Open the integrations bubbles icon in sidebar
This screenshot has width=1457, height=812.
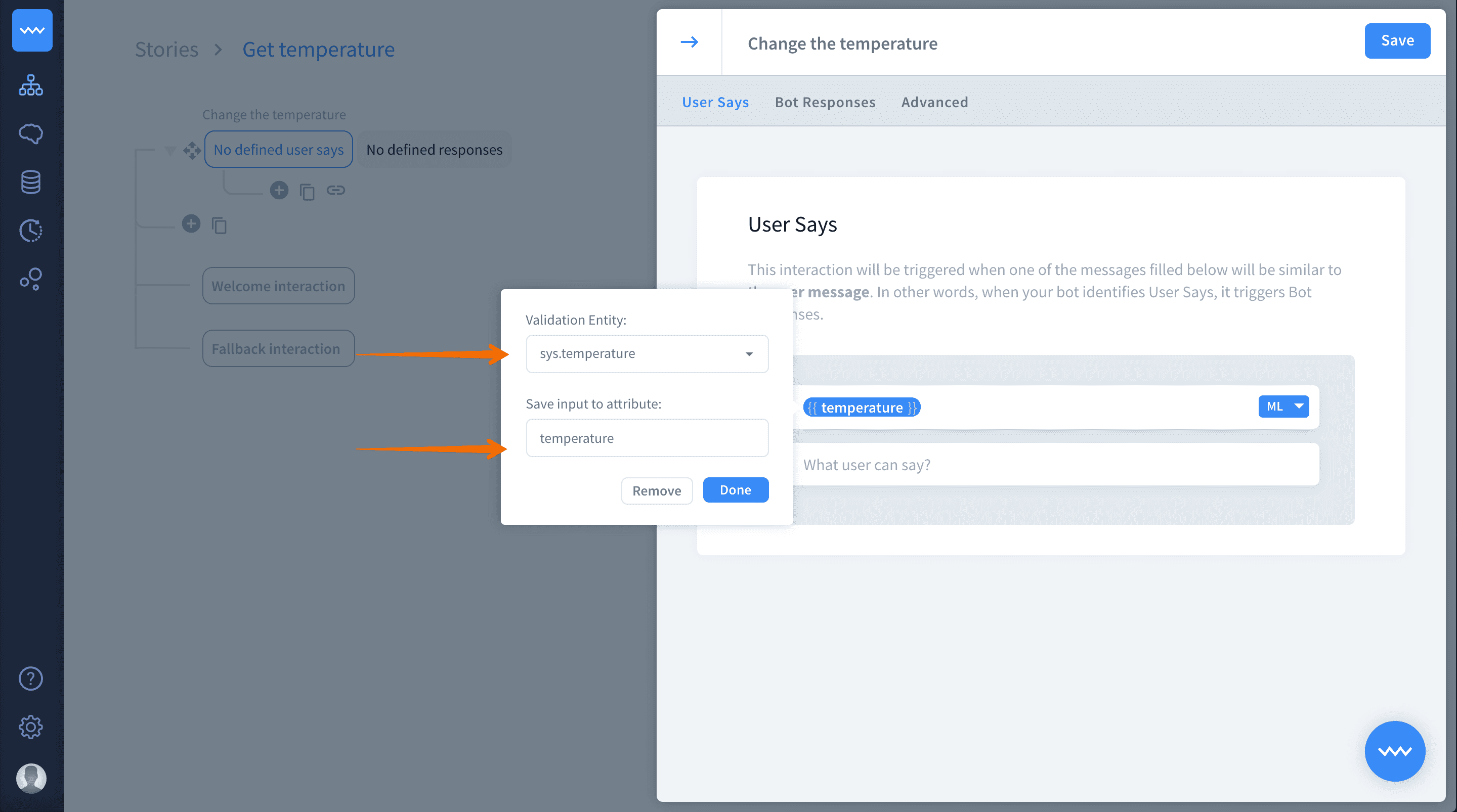click(30, 279)
